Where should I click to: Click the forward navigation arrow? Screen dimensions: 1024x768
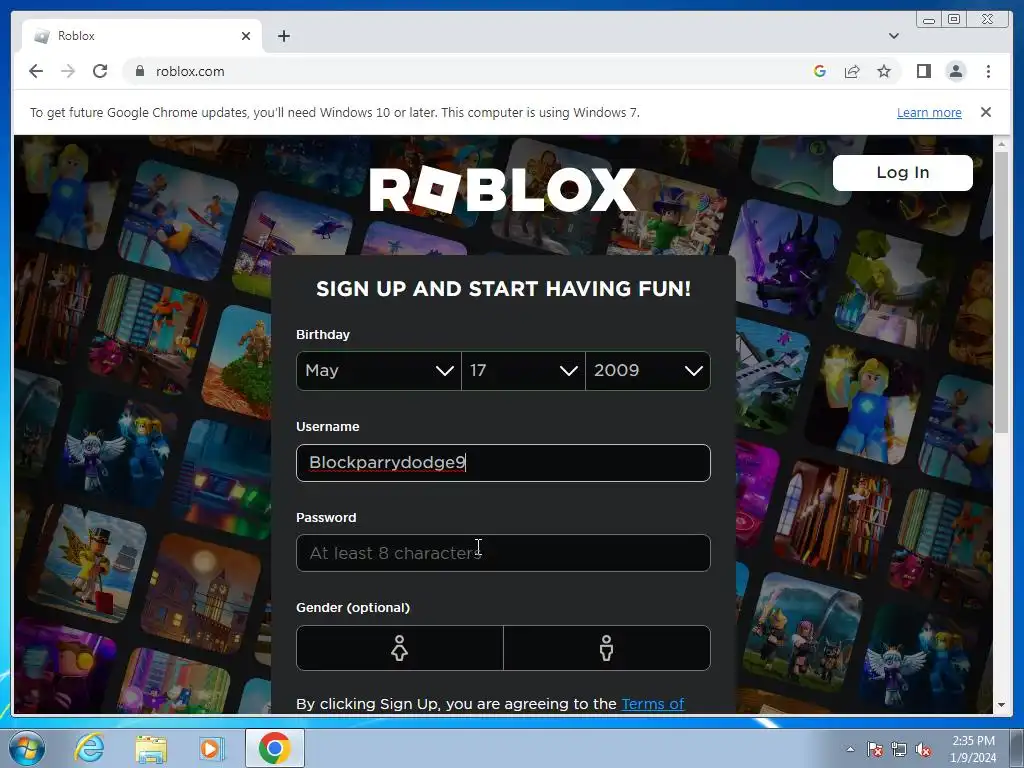coord(68,71)
